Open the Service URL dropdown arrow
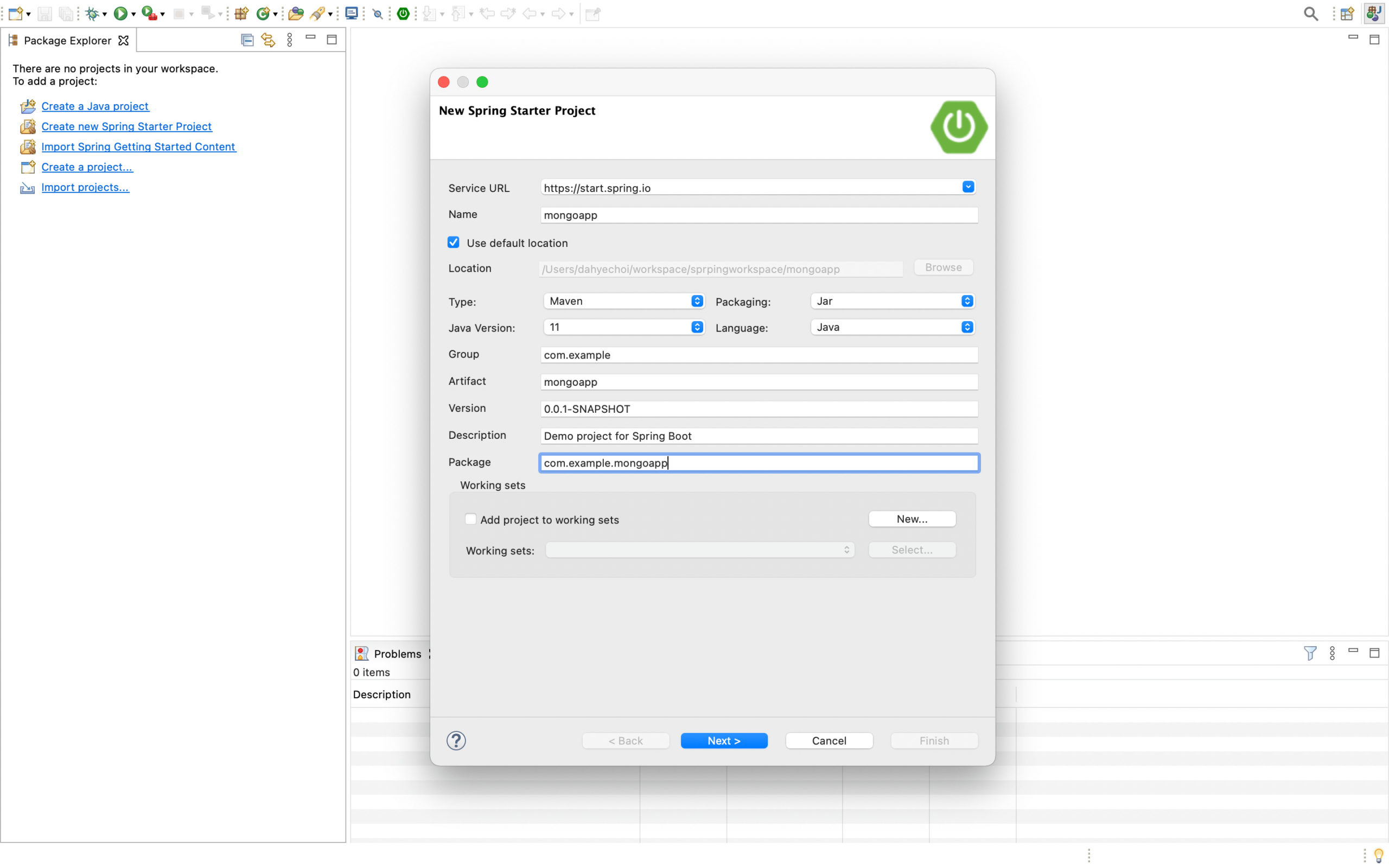Viewport: 1389px width, 868px height. click(969, 187)
